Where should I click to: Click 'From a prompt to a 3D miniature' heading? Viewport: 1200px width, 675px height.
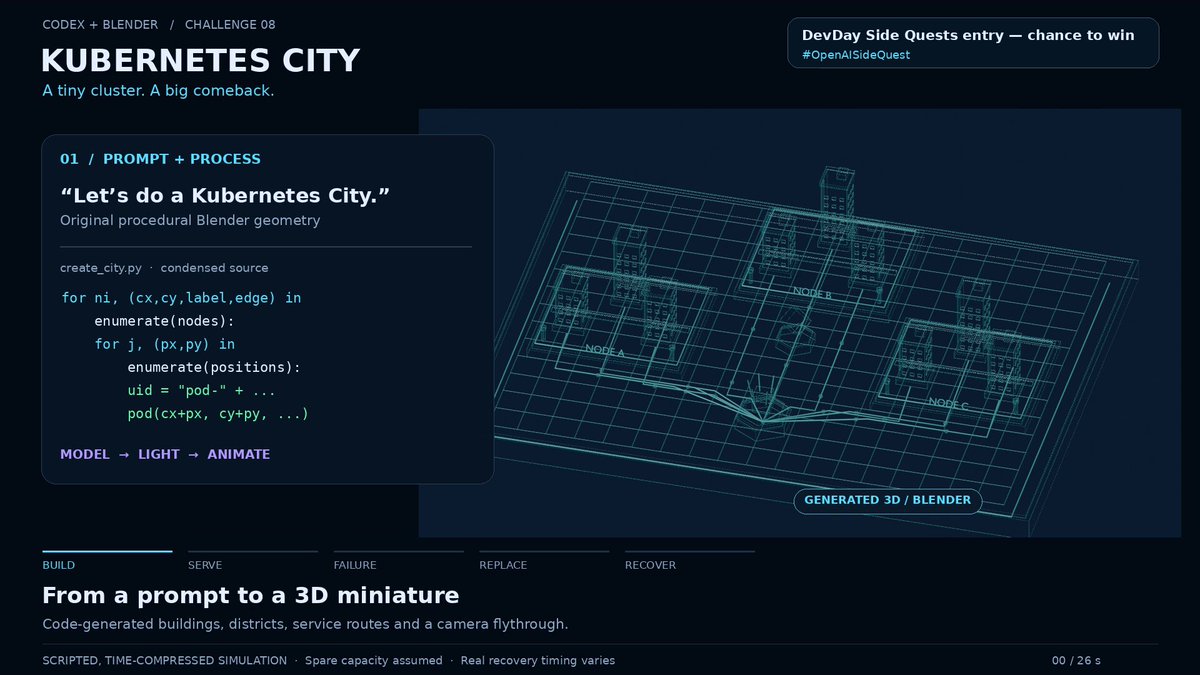(x=251, y=596)
